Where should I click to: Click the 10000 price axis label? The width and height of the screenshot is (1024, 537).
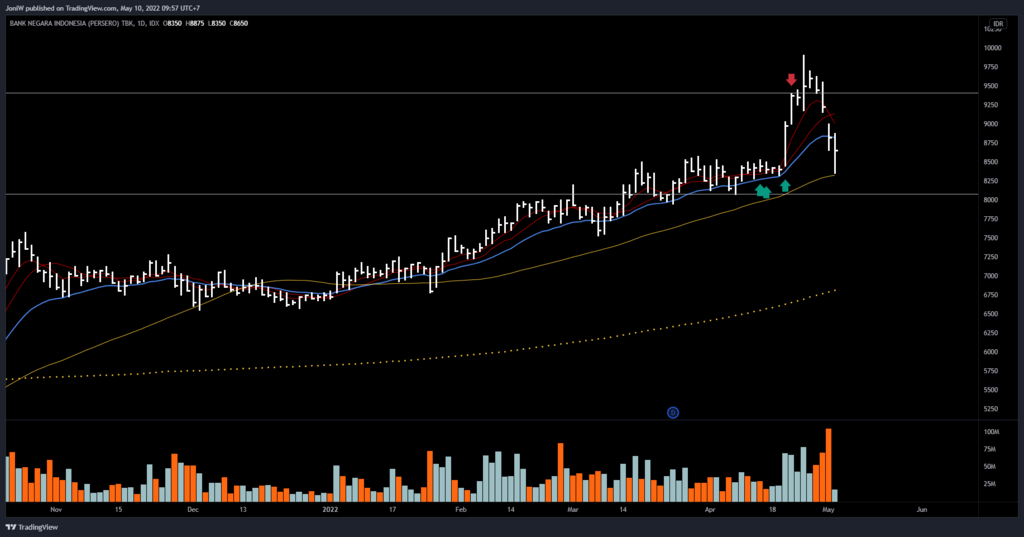coord(991,48)
